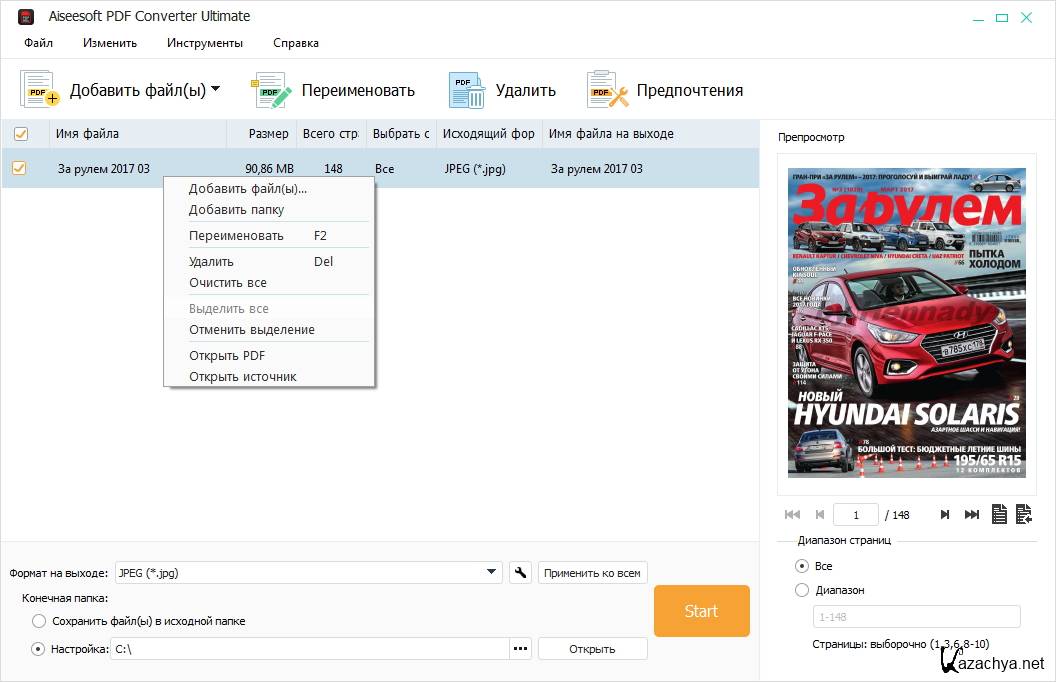
Task: Choose 'Сохранить файл(ы) в исходной папке' option
Action: tap(39, 621)
